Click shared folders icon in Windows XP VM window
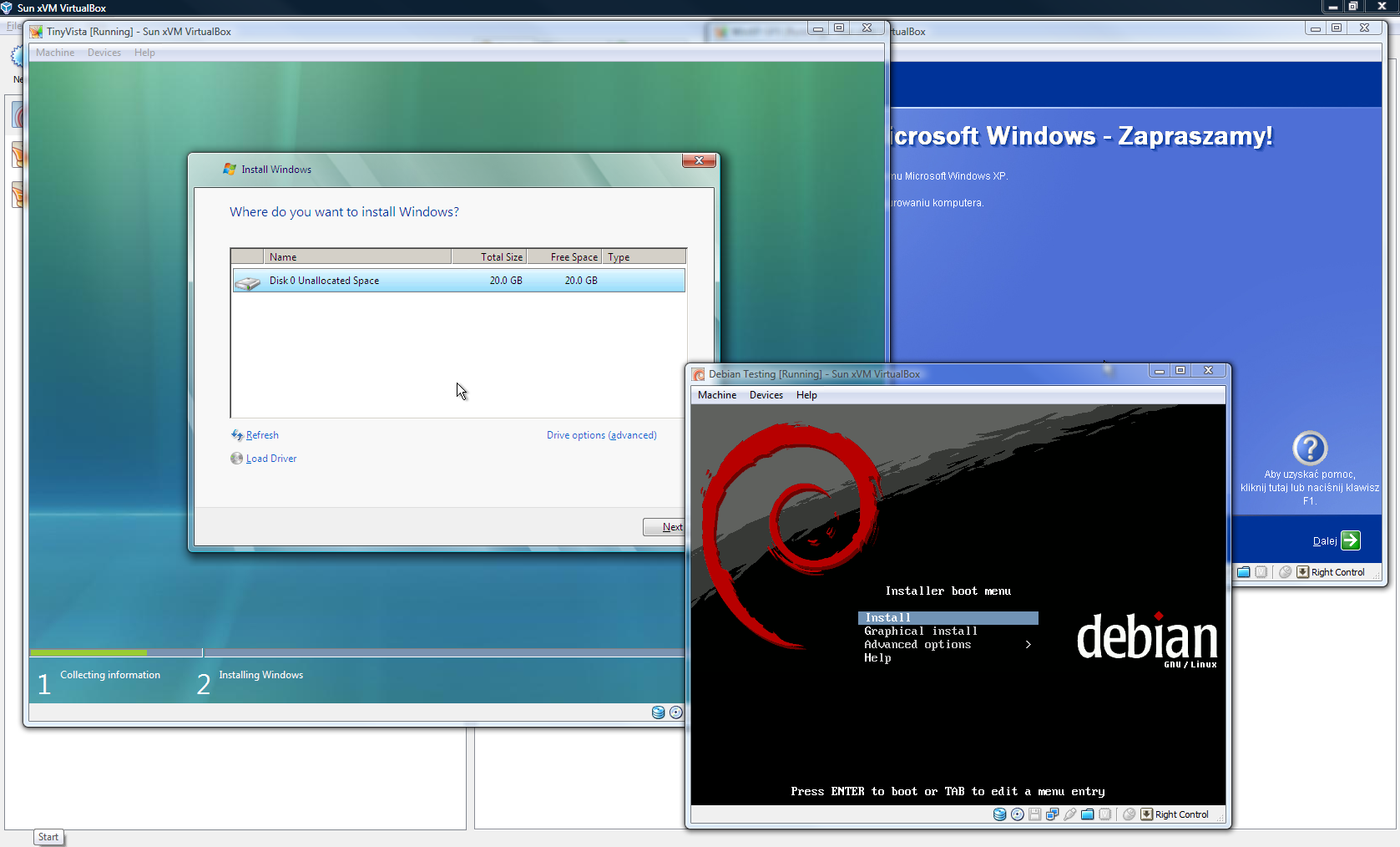 [x=1243, y=572]
